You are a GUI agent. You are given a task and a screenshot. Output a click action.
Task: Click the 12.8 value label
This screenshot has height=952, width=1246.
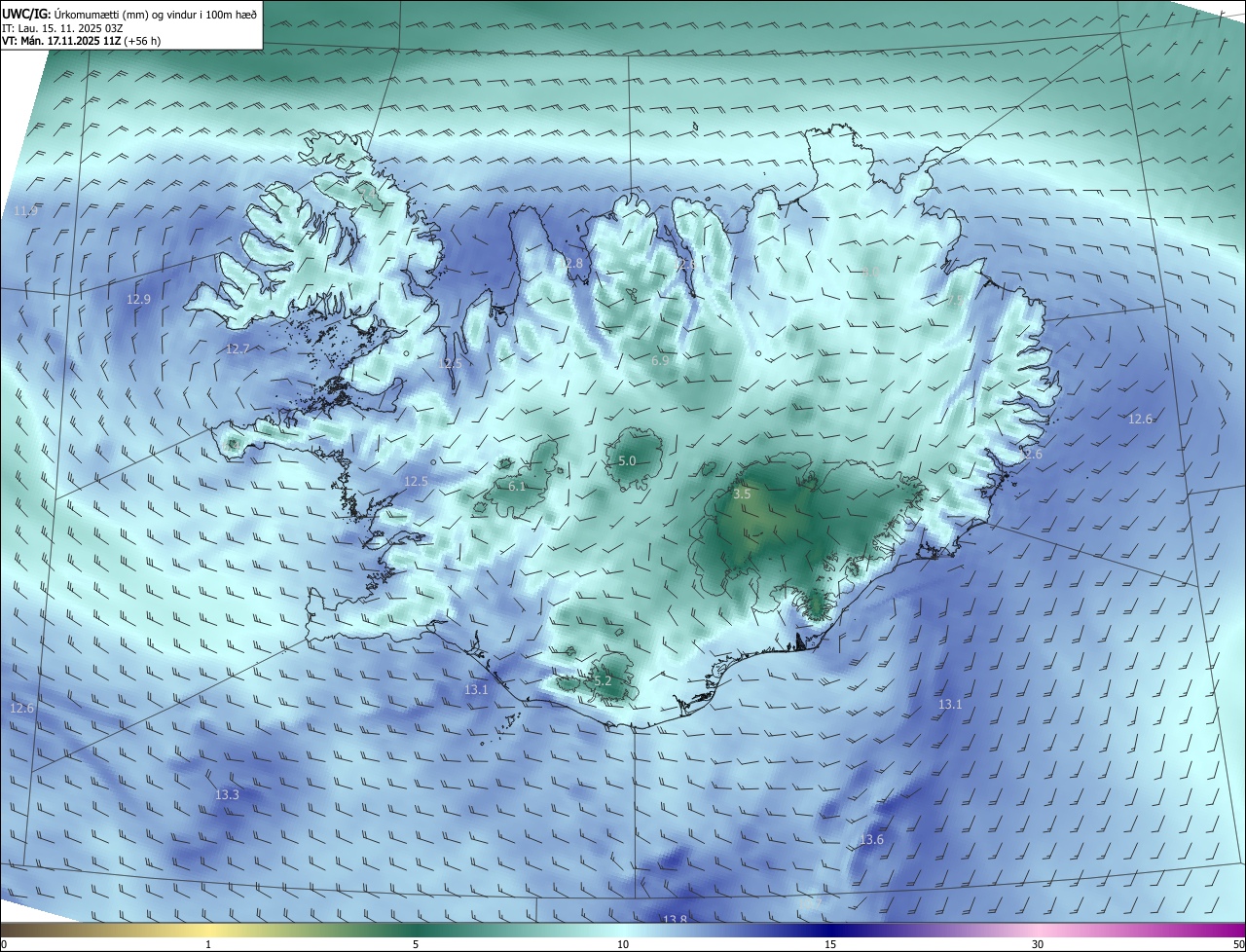coord(571,264)
